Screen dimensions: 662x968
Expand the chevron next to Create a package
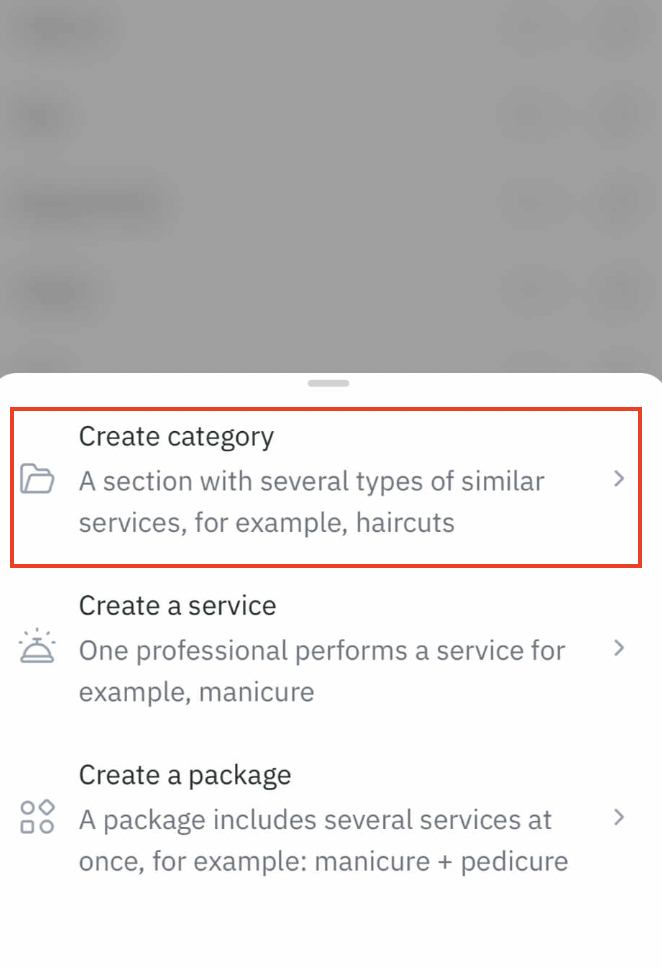click(x=619, y=817)
